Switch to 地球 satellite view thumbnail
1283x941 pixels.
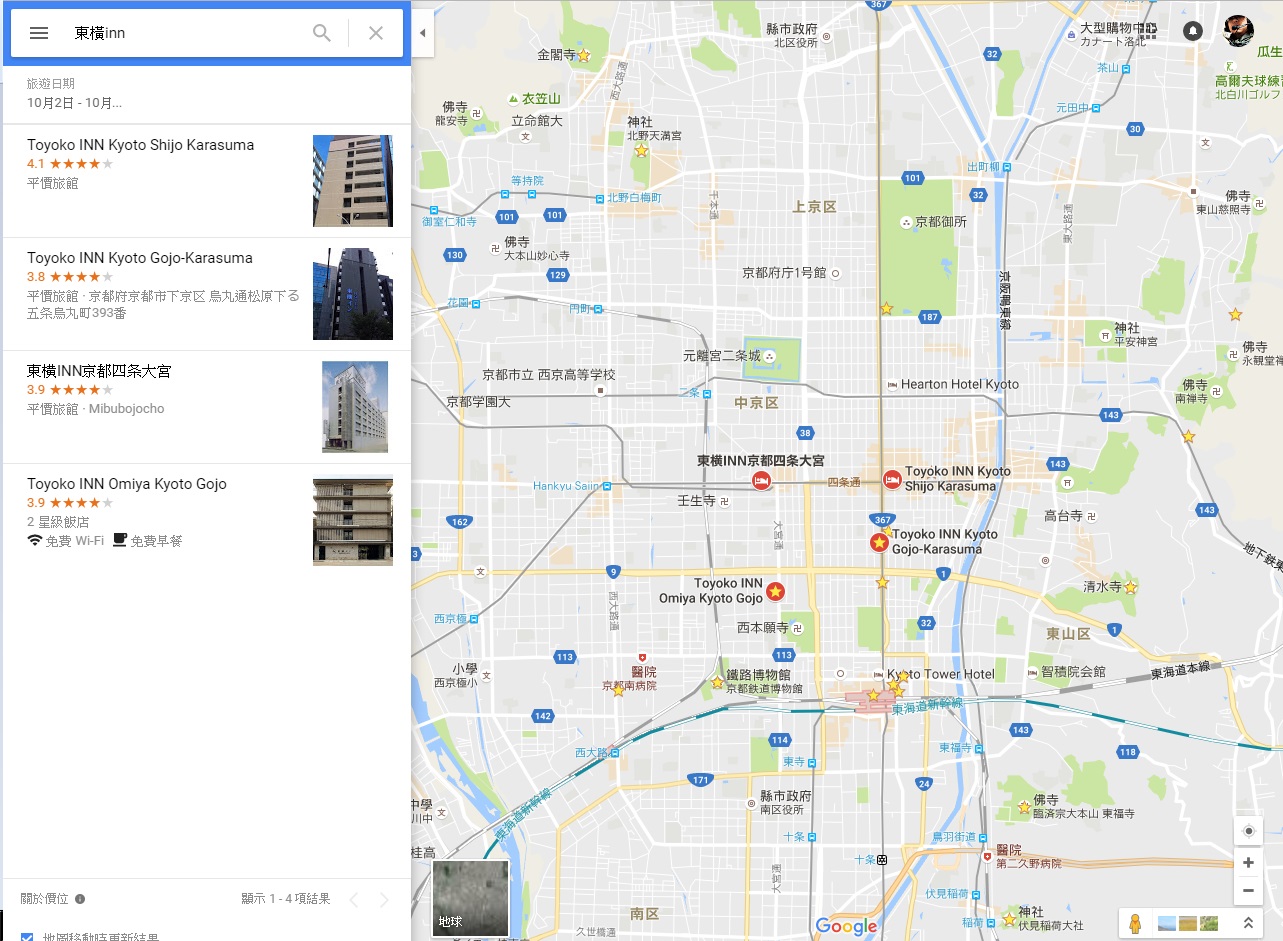click(470, 898)
